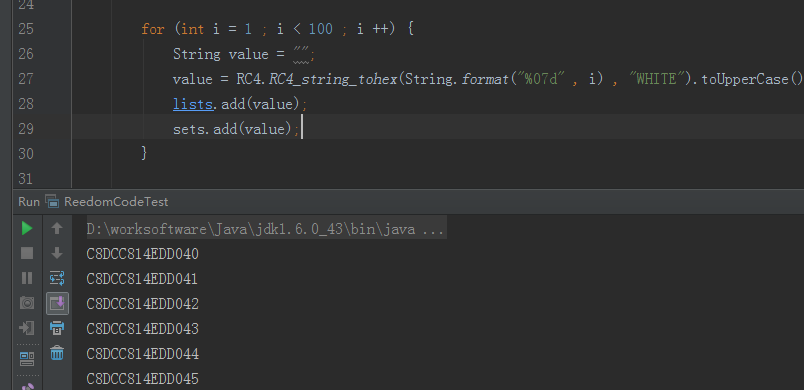Image resolution: width=804 pixels, height=390 pixels.
Task: Click the closing brace on line 30
Action: point(145,153)
